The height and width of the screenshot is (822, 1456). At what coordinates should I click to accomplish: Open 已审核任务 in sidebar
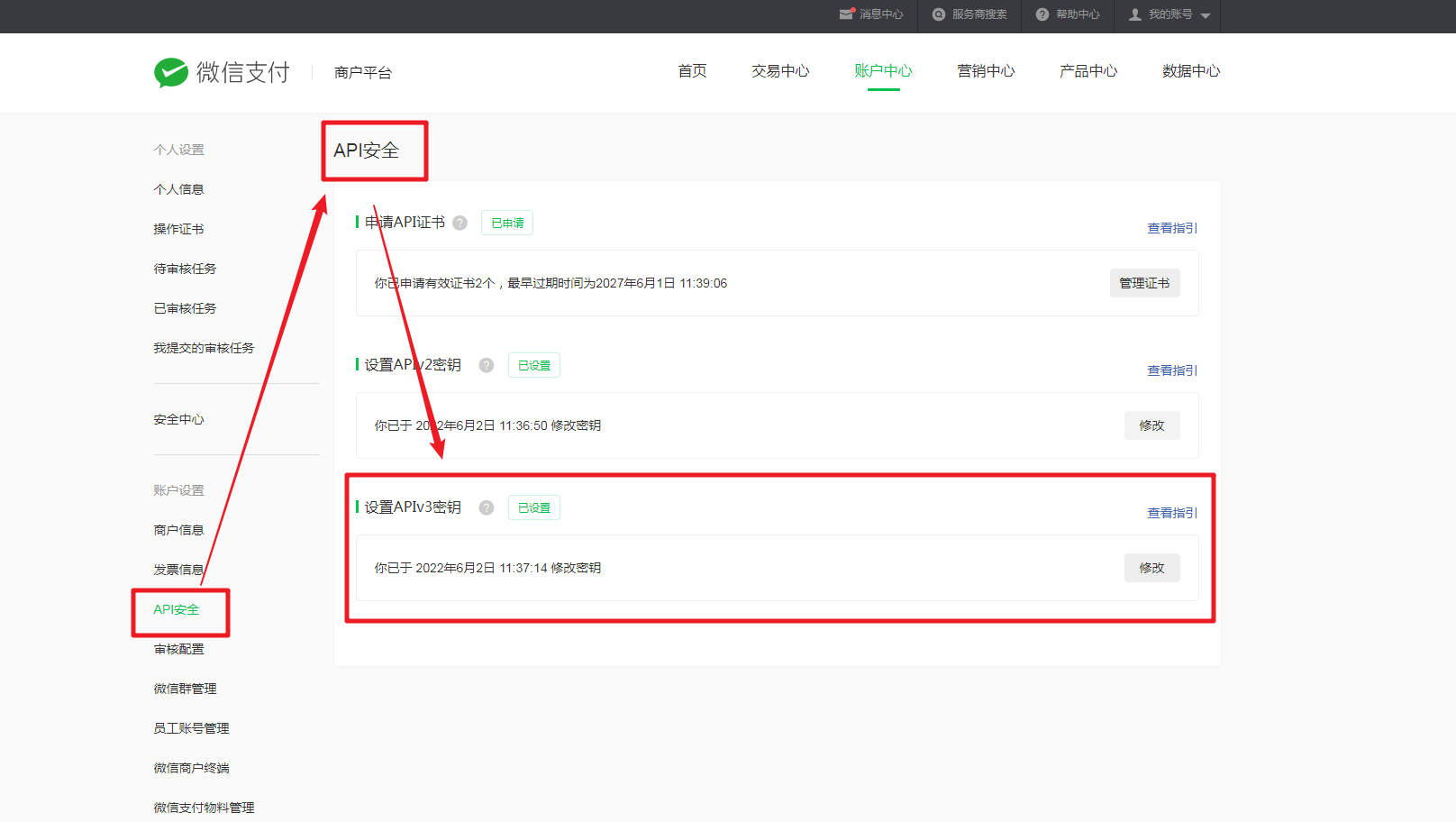pos(185,308)
